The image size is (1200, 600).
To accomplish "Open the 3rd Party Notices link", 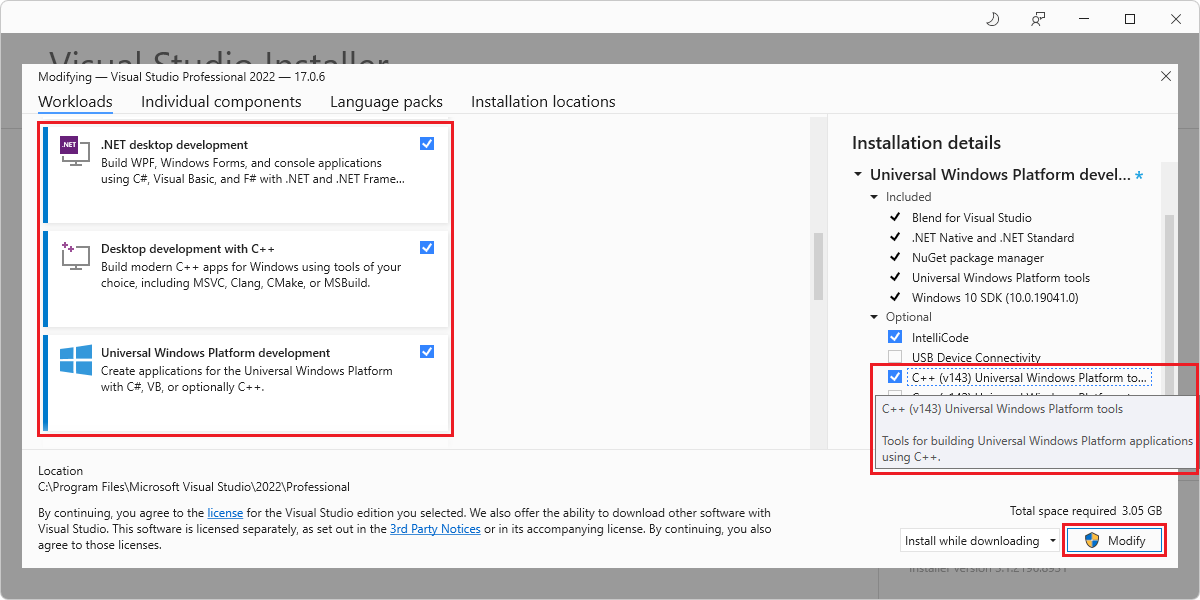I will 435,529.
